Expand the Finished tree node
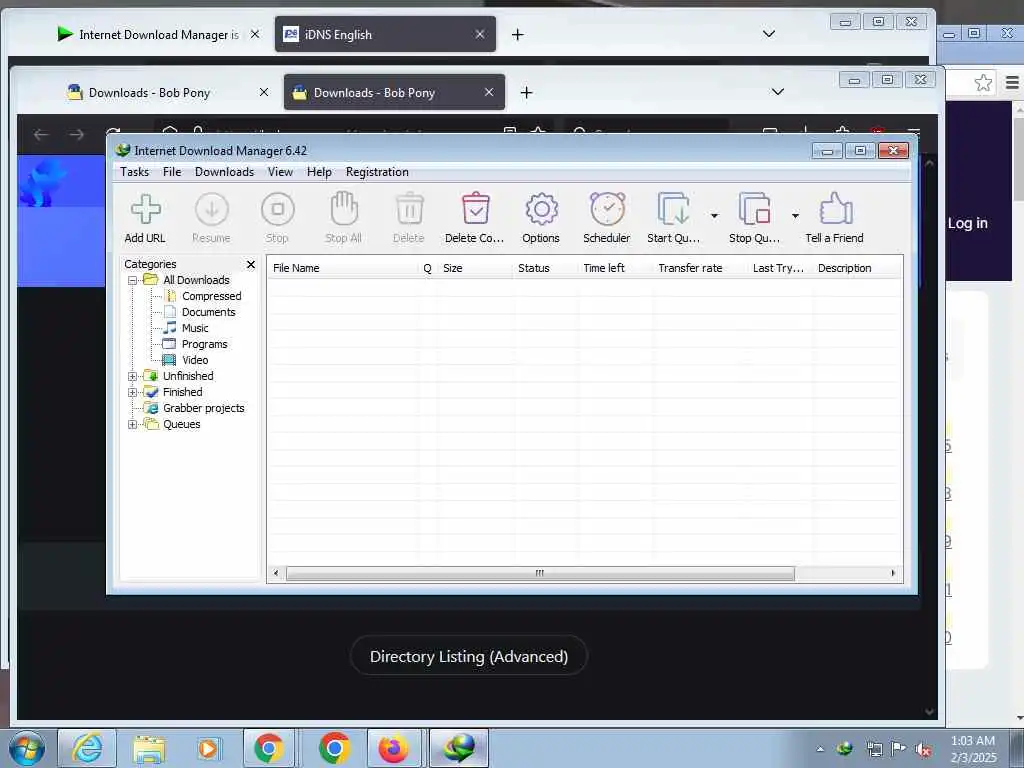 click(133, 392)
